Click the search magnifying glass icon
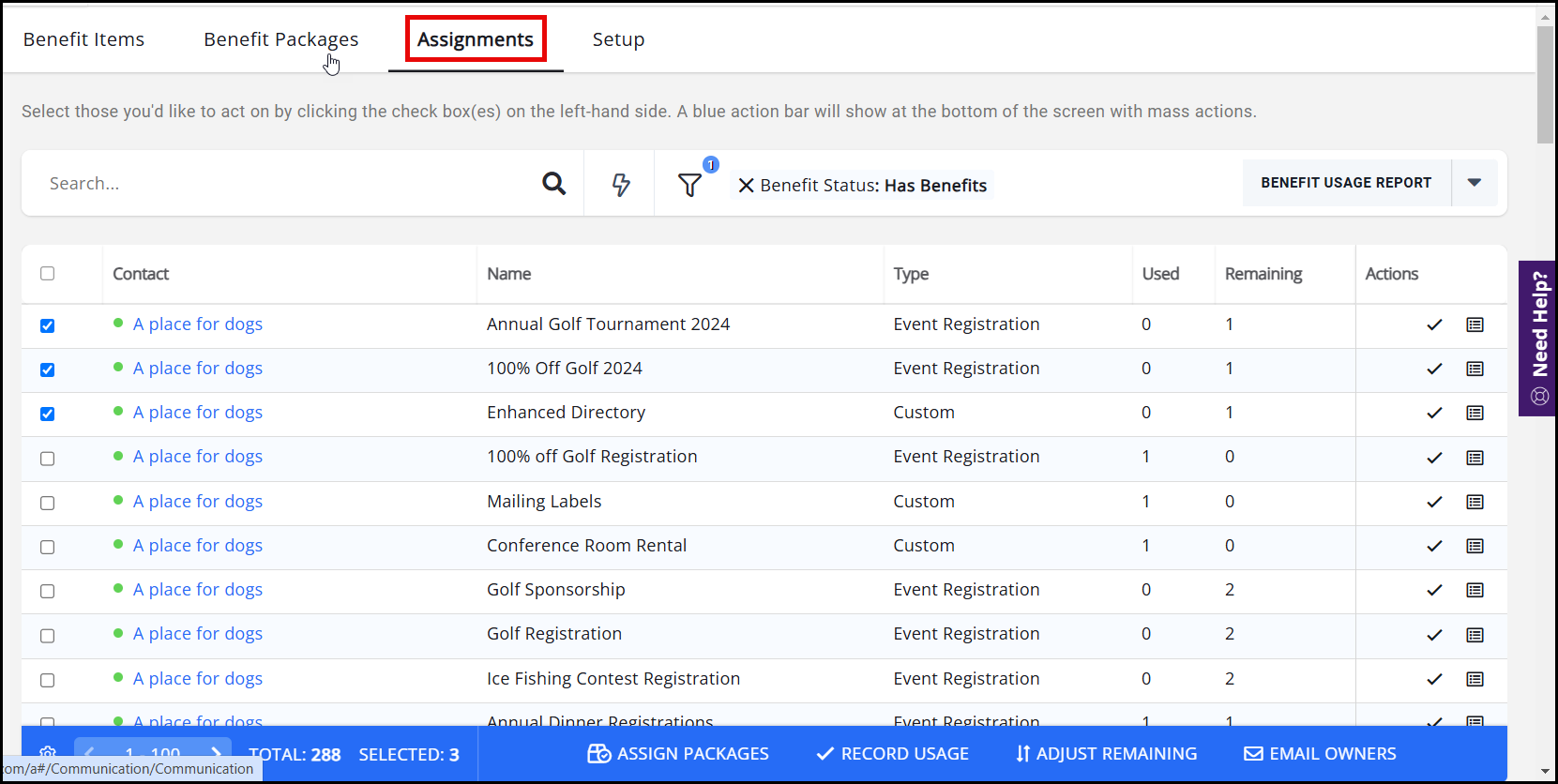Viewport: 1558px width, 784px height. pyautogui.click(x=553, y=184)
